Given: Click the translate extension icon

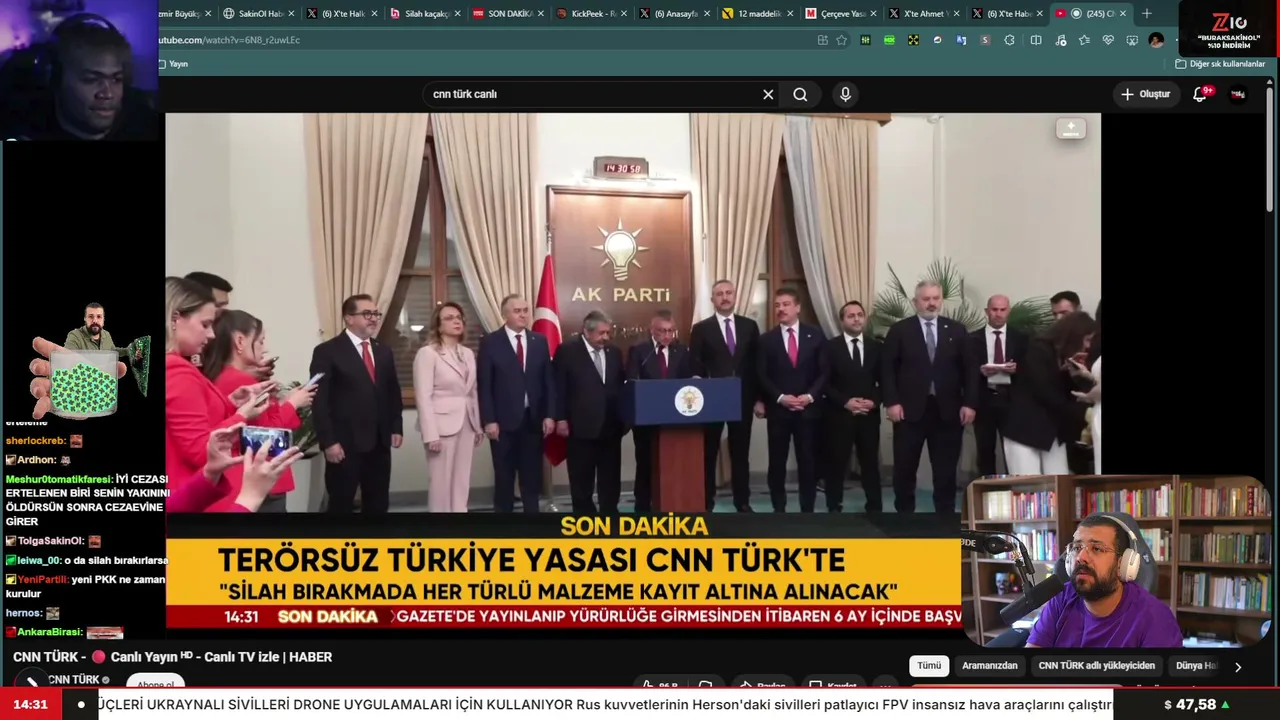Looking at the screenshot, I should click(x=961, y=40).
